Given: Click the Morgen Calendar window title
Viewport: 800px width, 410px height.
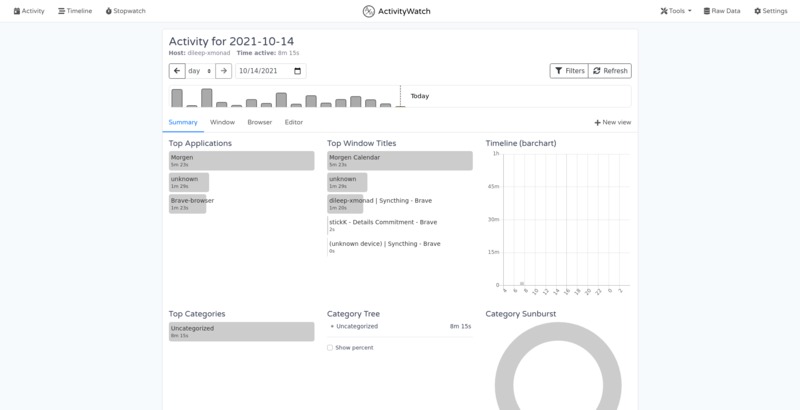Looking at the screenshot, I should click(399, 161).
